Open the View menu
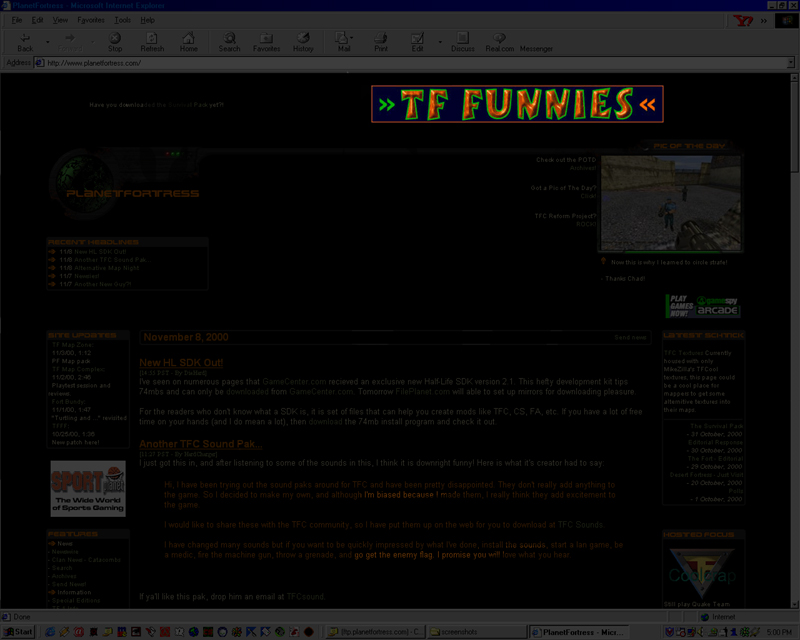This screenshot has width=800, height=640. (x=60, y=20)
